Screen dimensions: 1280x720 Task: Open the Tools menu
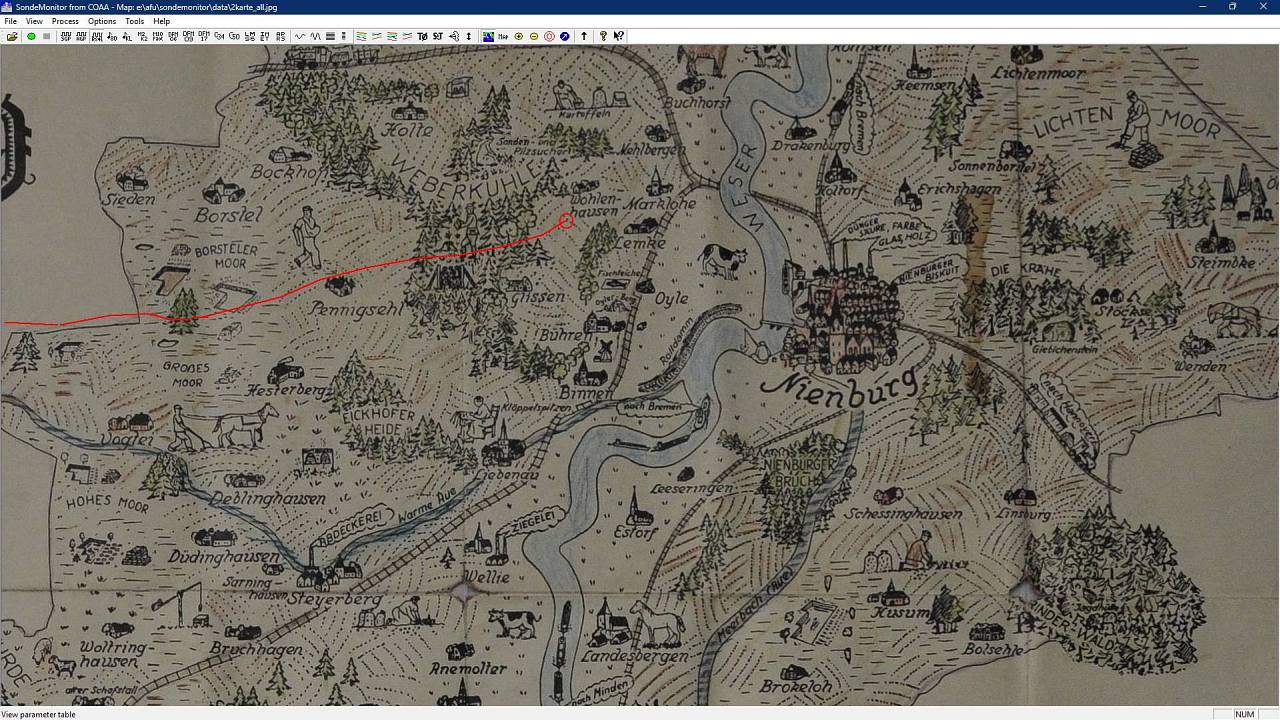pos(134,21)
